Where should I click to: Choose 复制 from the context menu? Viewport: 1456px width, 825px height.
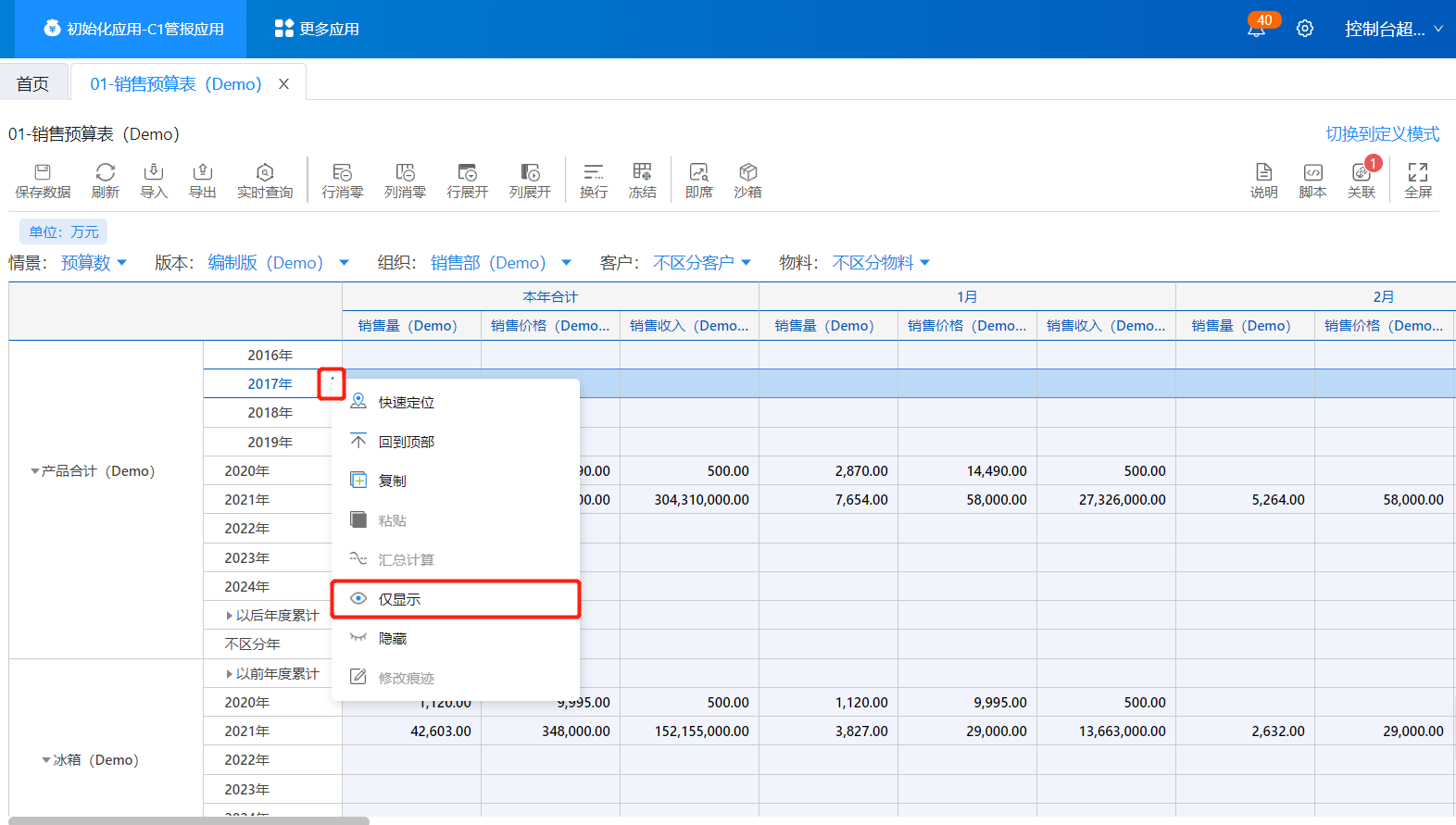pos(392,481)
